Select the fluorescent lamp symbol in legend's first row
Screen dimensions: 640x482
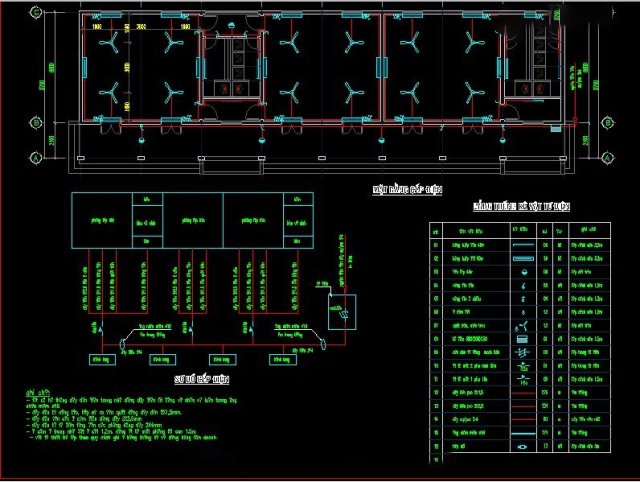(522, 243)
